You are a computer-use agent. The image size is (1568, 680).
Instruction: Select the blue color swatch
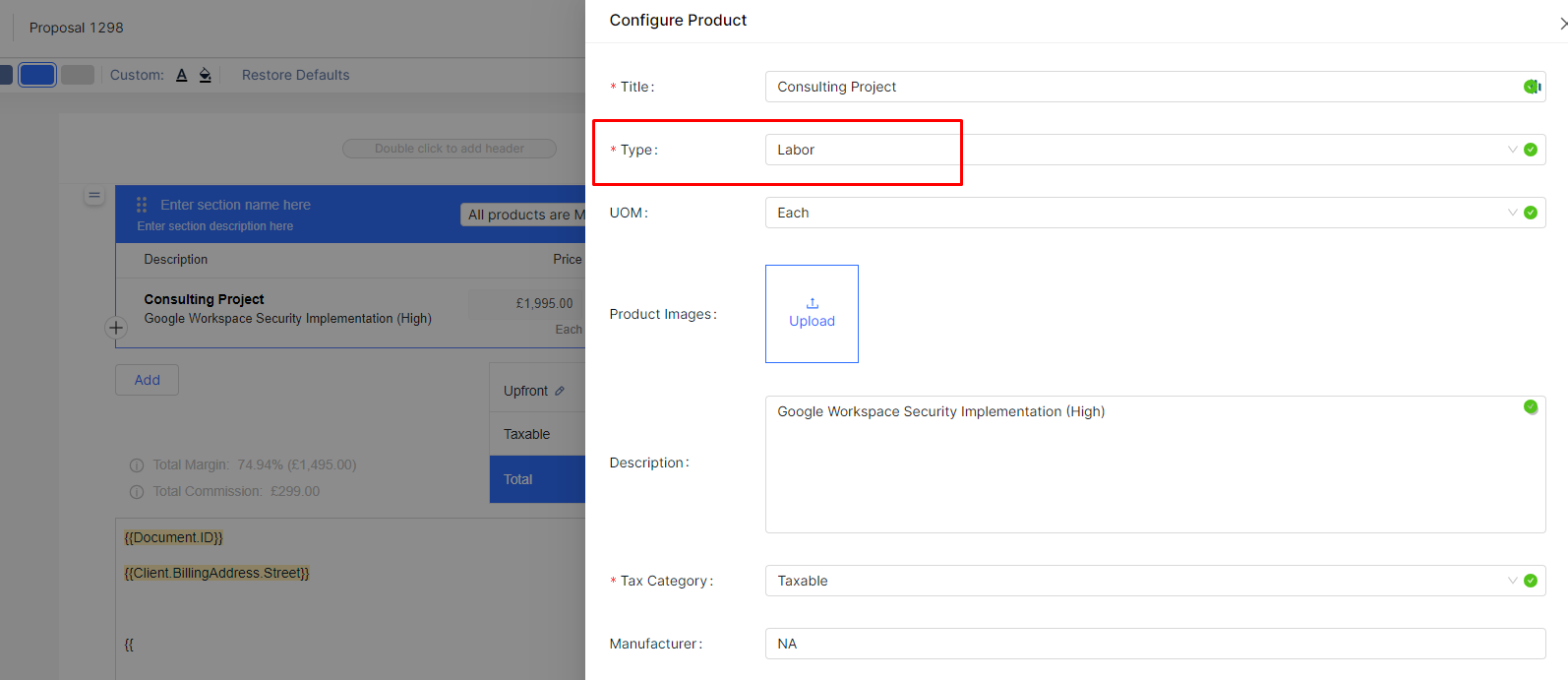click(37, 75)
